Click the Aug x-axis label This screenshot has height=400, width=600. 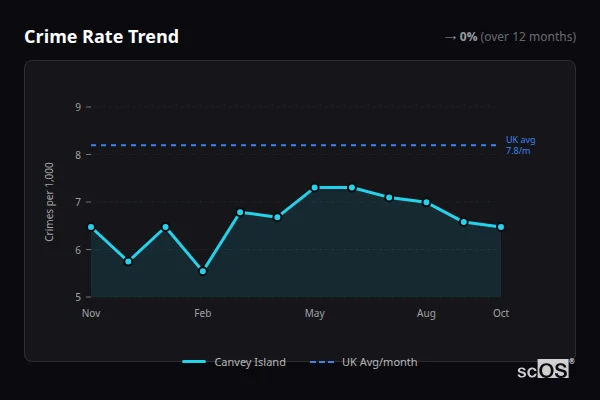[x=426, y=313]
